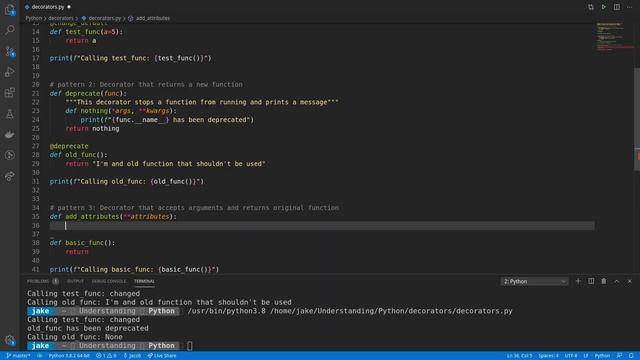Change the LF end of line sequence
640x360 pixels.
point(586,356)
